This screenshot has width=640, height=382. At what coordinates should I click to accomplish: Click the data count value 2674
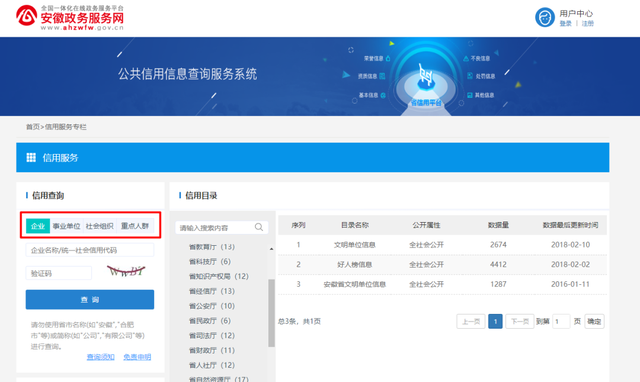tap(498, 245)
